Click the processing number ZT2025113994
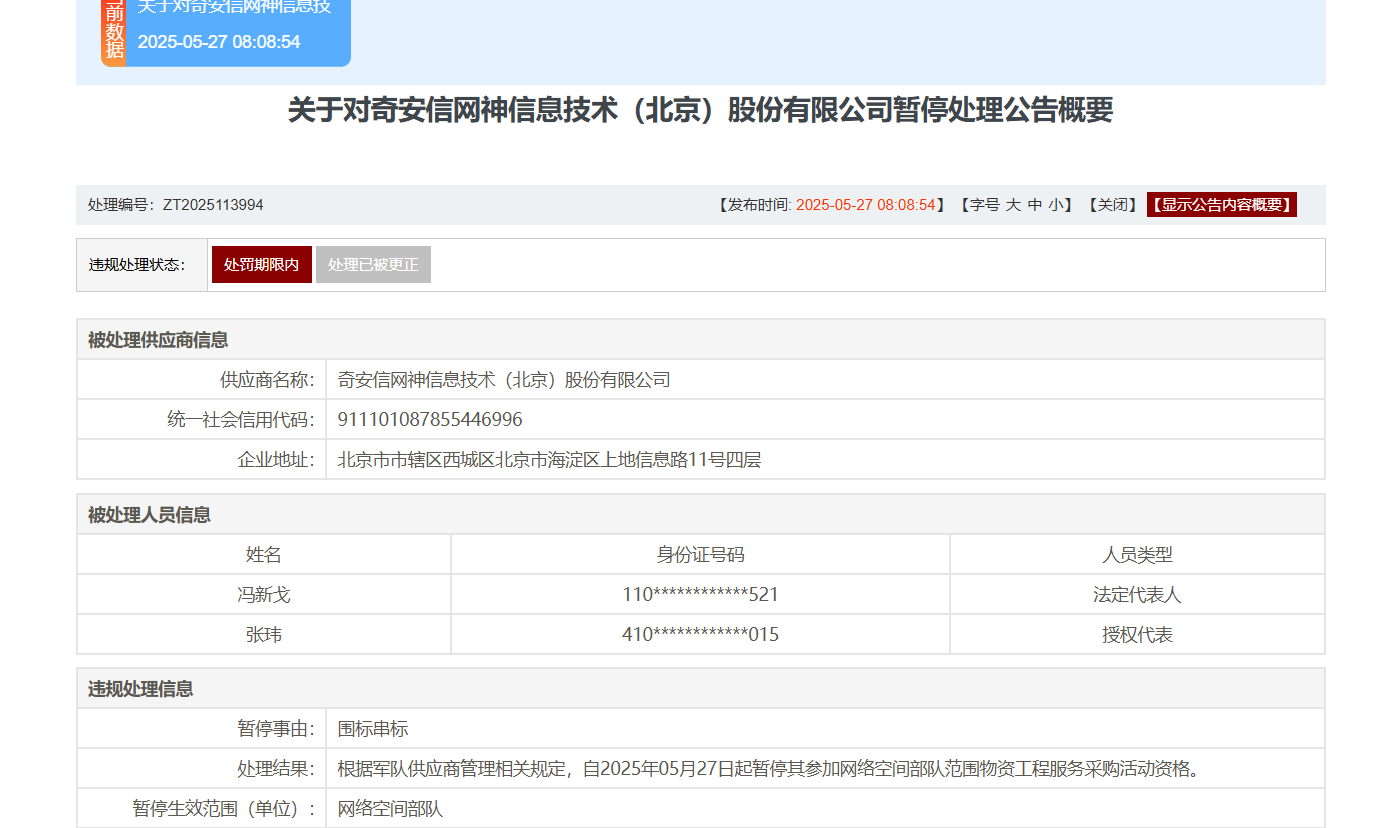Screen dimensions: 1380x828 (213, 205)
